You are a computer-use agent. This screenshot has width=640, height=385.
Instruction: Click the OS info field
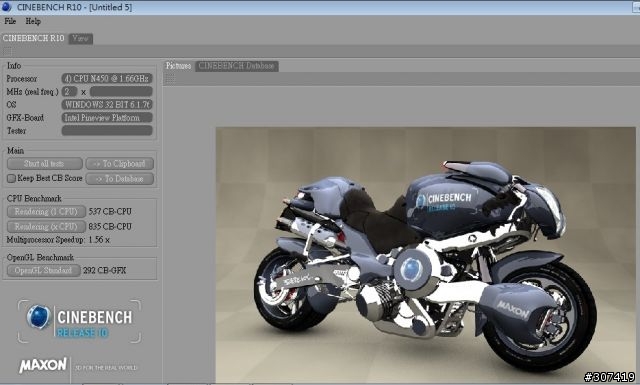click(107, 105)
